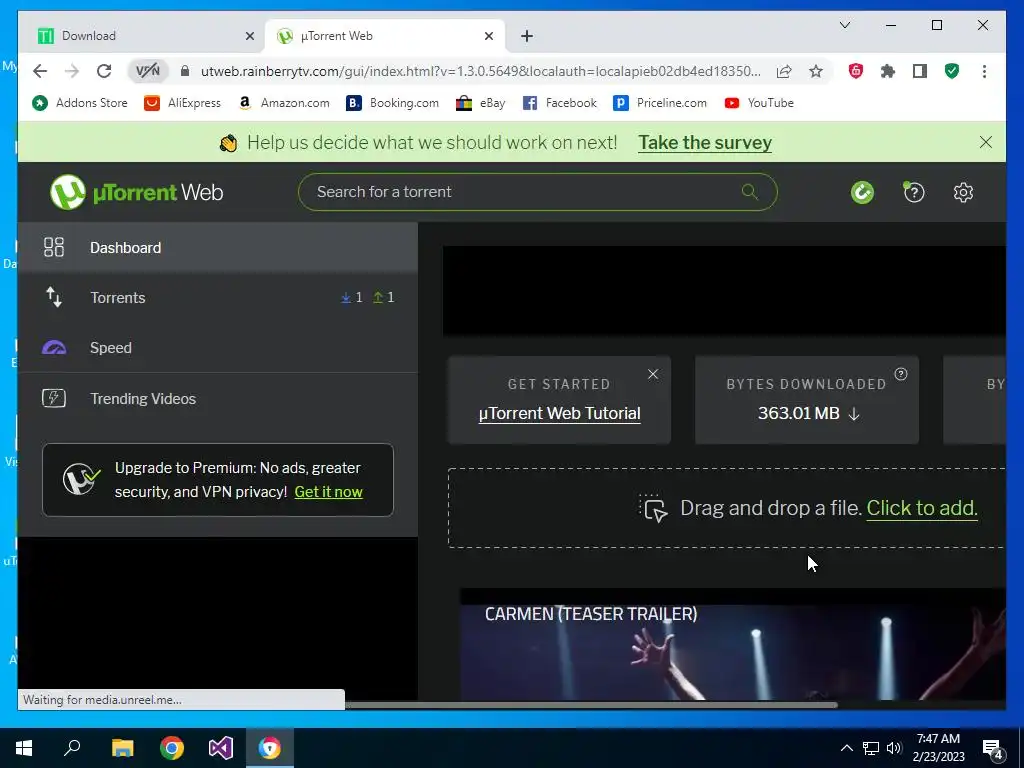Screen dimensions: 1024x768
Task: Open the Speed sidebar item
Action: (217, 347)
